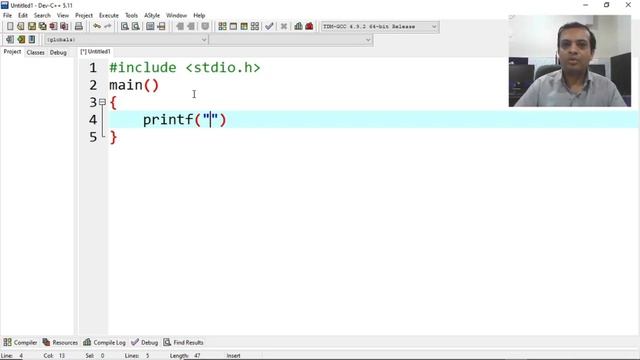640x360 pixels.
Task: Open the Resources bottom tab
Action: [60, 342]
